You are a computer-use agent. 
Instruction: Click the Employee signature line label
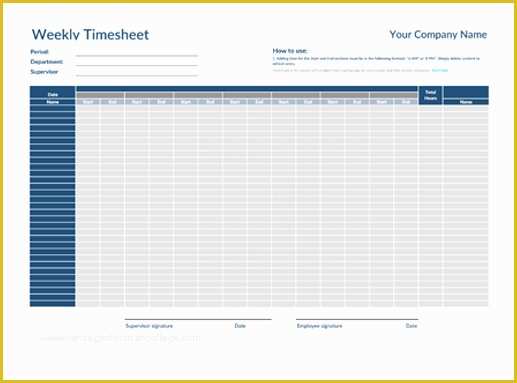[x=319, y=326]
